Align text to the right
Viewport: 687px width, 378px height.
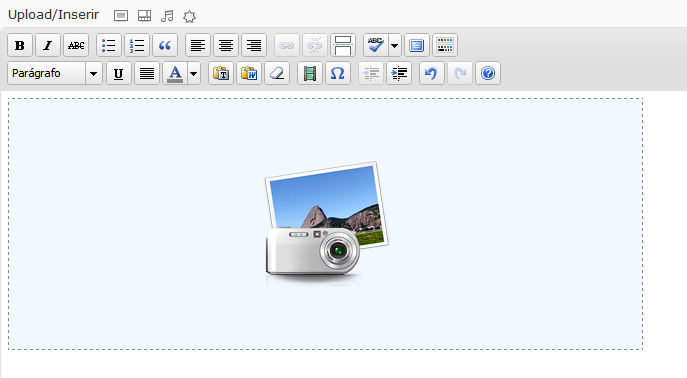[x=254, y=45]
